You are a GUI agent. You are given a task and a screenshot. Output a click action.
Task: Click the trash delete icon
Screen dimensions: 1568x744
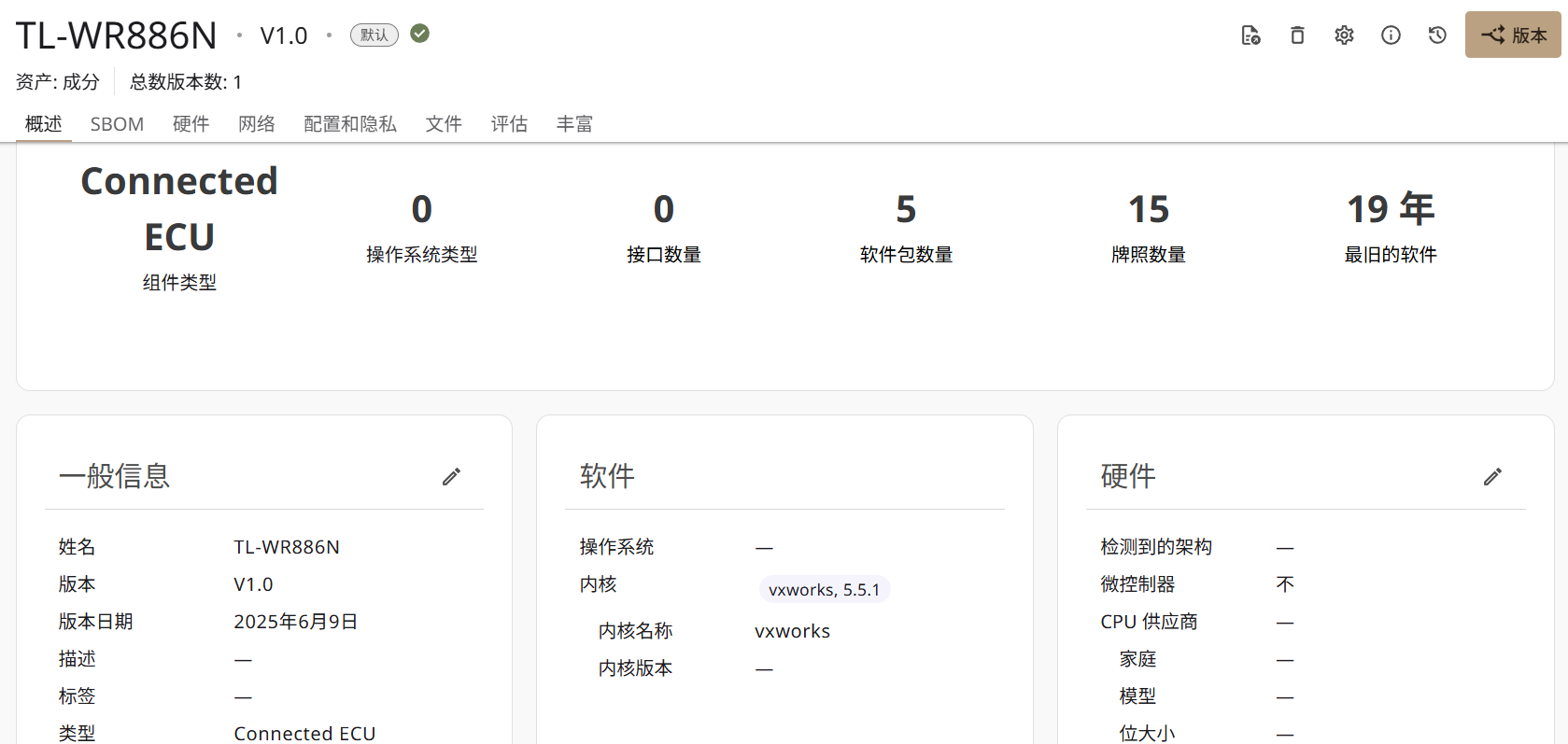pos(1297,35)
